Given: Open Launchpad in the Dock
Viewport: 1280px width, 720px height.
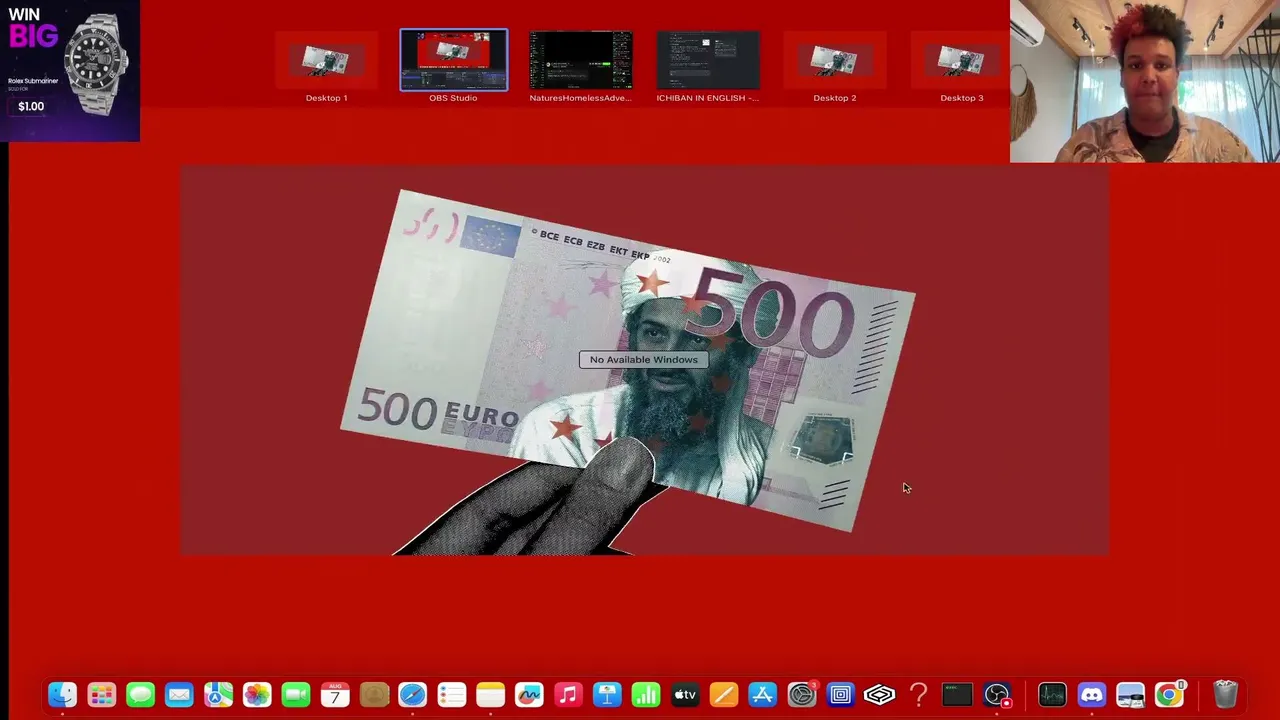Looking at the screenshot, I should (x=101, y=695).
